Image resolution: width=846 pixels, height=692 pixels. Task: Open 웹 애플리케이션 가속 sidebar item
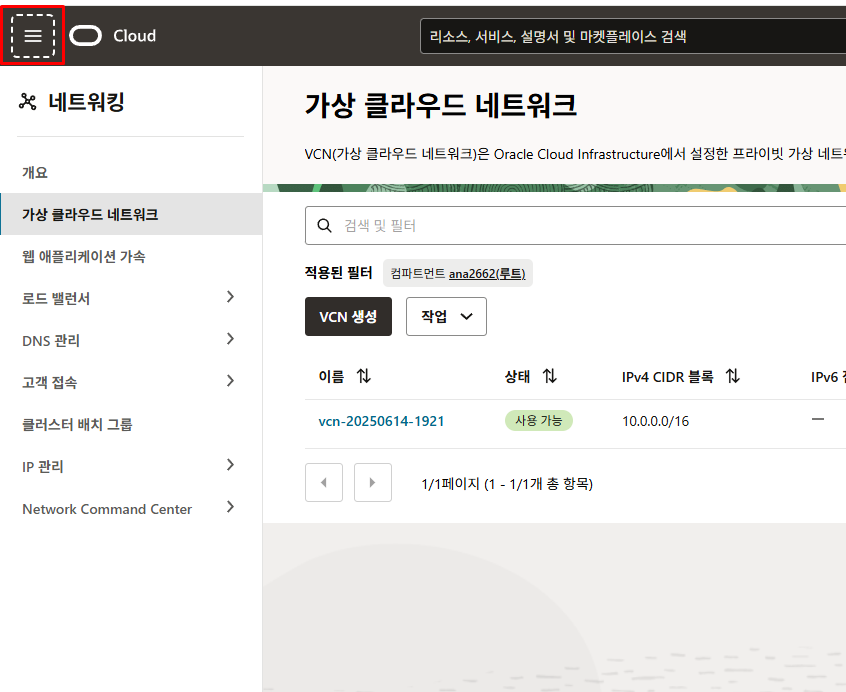point(84,256)
